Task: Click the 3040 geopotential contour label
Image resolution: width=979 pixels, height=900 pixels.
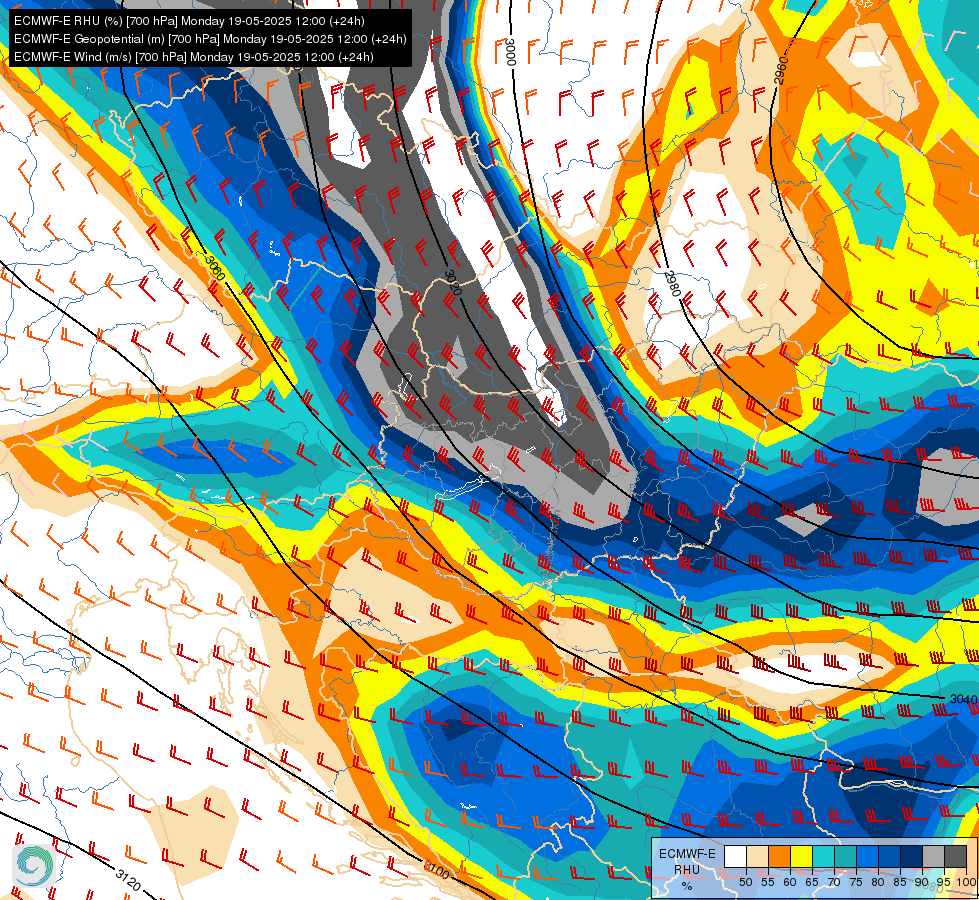Action: pyautogui.click(x=963, y=699)
